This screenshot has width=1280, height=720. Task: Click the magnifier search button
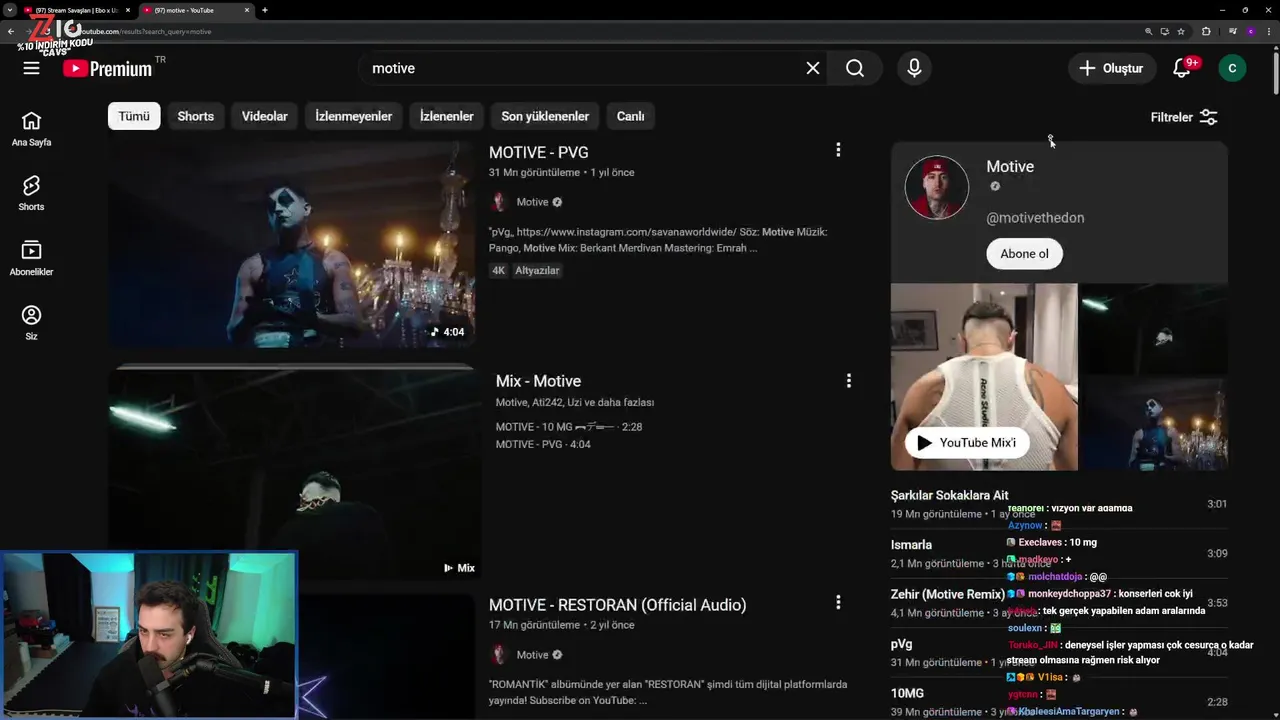coord(855,68)
